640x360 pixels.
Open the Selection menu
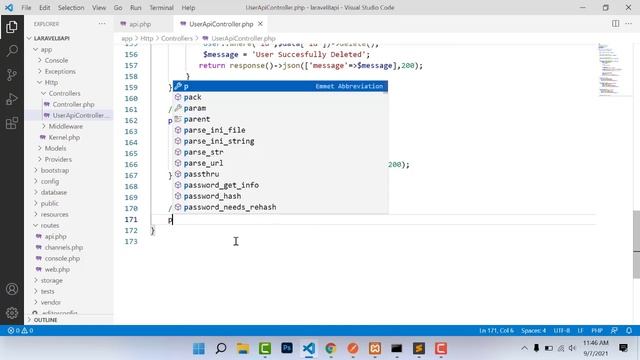pos(71,7)
